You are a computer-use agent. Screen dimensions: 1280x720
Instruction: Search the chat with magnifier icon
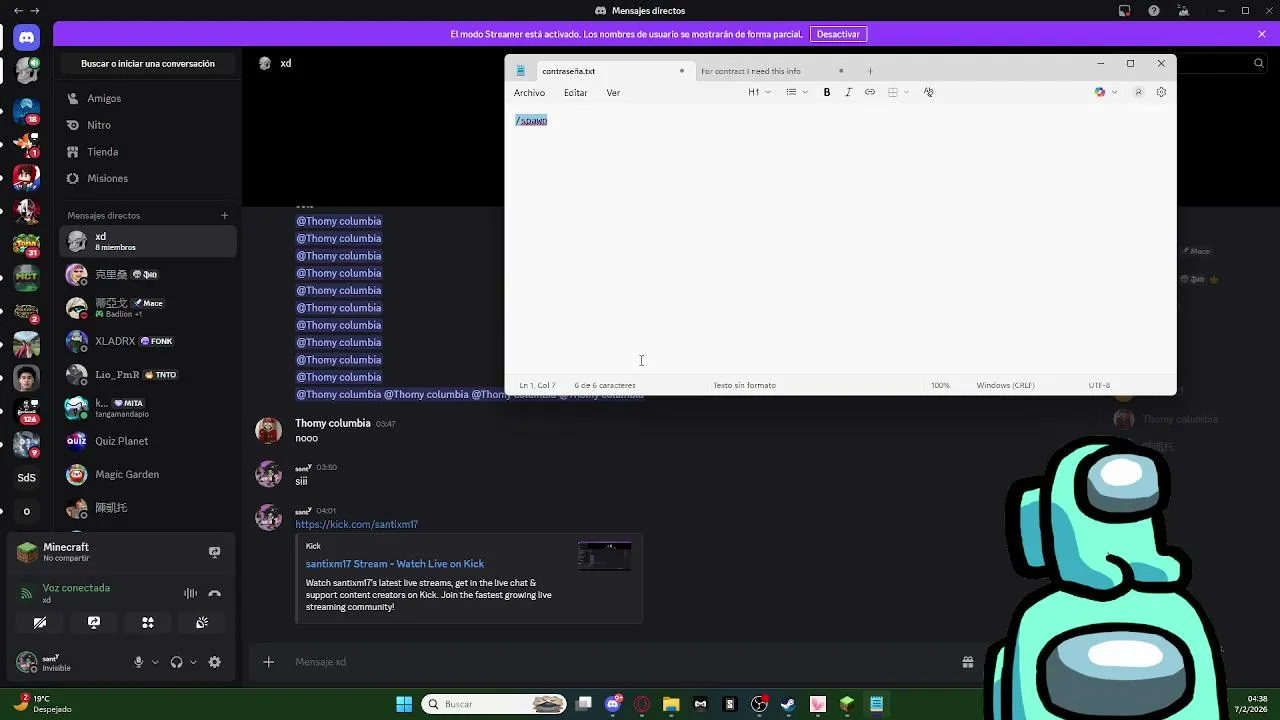pos(1259,63)
